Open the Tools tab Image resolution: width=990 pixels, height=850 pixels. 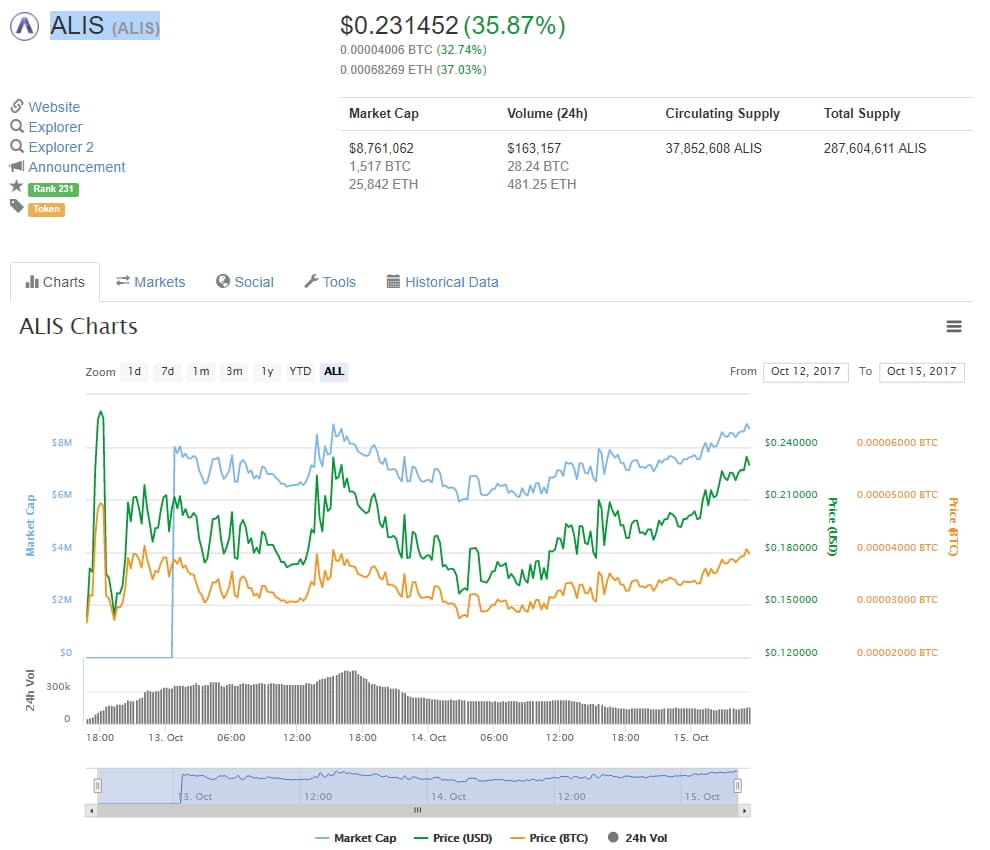[330, 282]
